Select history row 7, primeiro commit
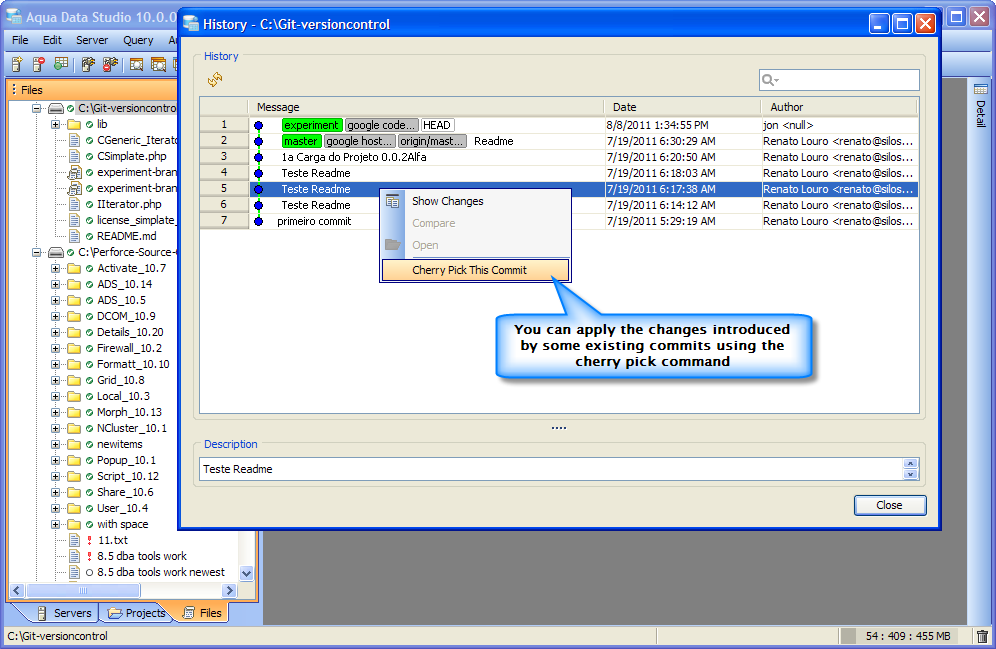Viewport: 996px width, 649px height. click(558, 221)
